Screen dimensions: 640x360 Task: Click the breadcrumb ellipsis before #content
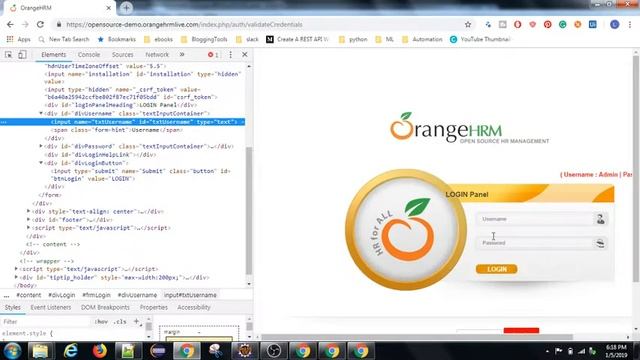(x=6, y=295)
